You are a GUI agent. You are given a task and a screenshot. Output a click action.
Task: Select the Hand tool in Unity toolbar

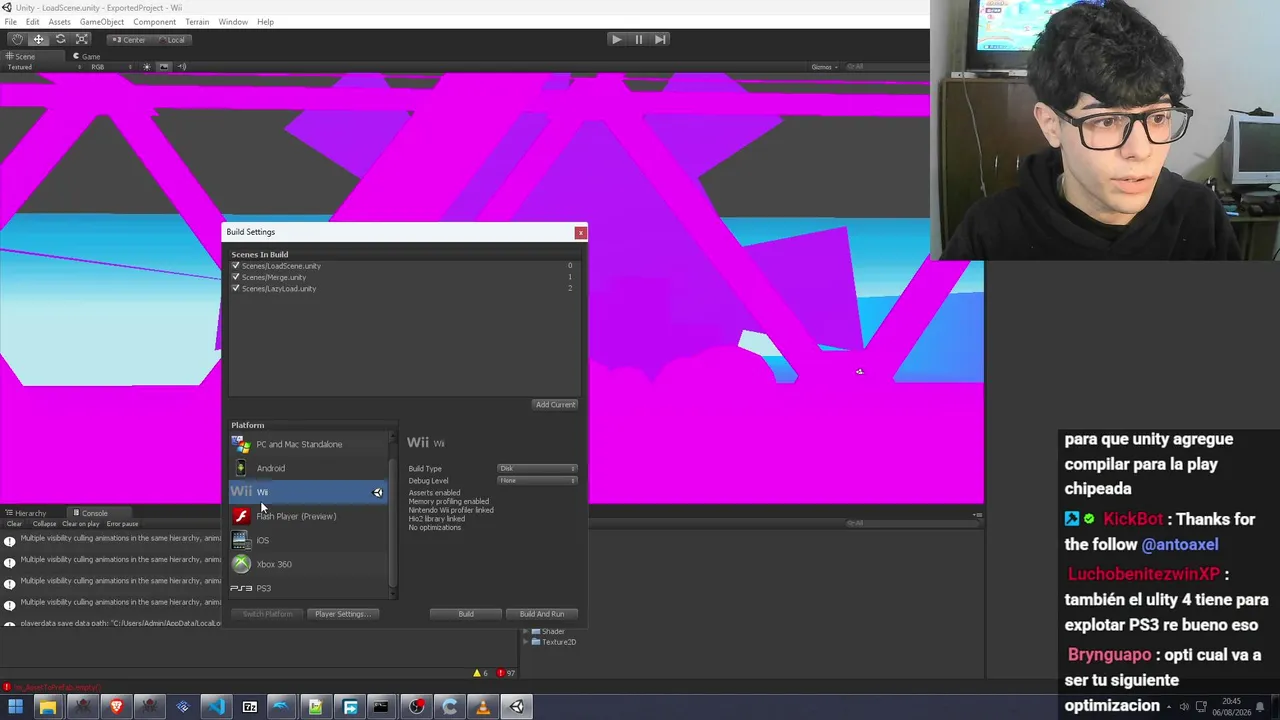coord(16,39)
